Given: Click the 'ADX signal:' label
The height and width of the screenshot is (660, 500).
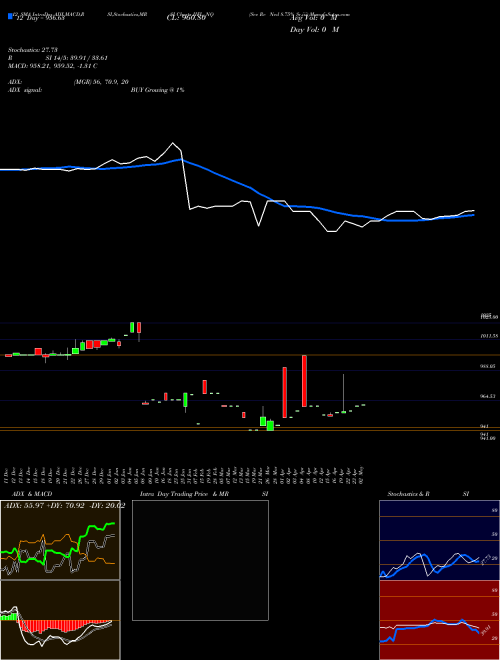Looking at the screenshot, I should (25, 90).
